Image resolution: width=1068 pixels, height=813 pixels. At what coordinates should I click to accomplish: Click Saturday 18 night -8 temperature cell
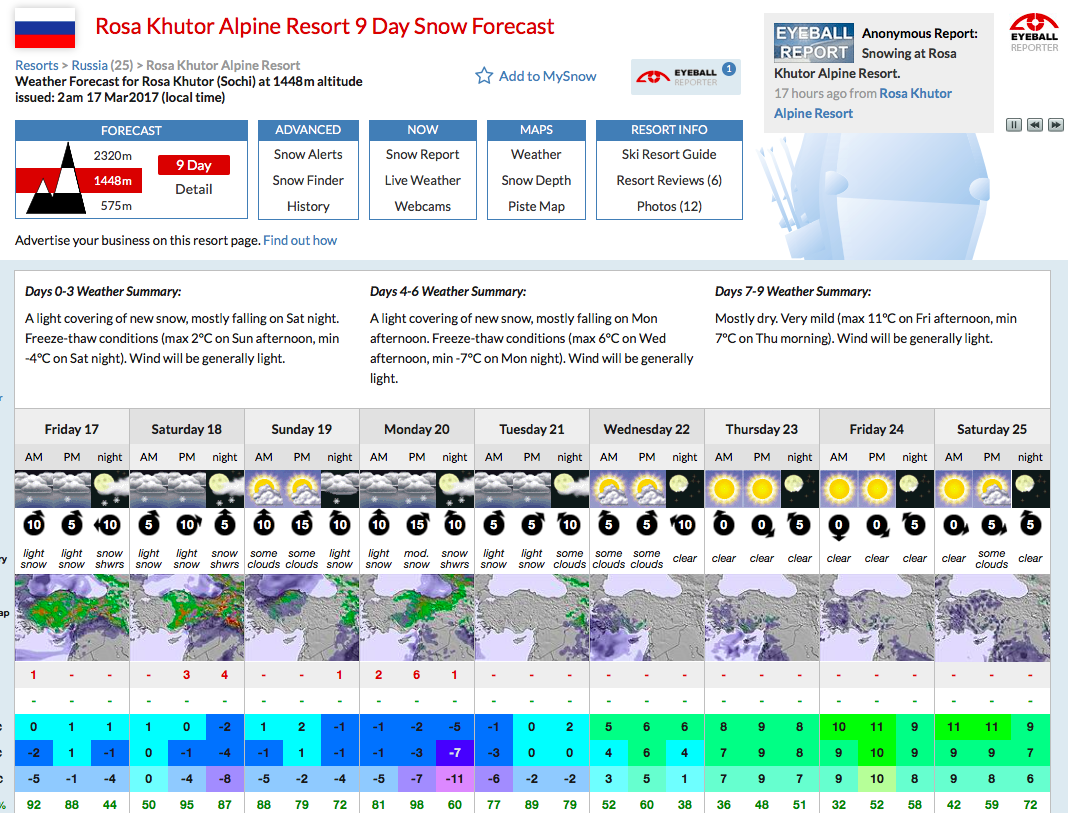coord(225,778)
